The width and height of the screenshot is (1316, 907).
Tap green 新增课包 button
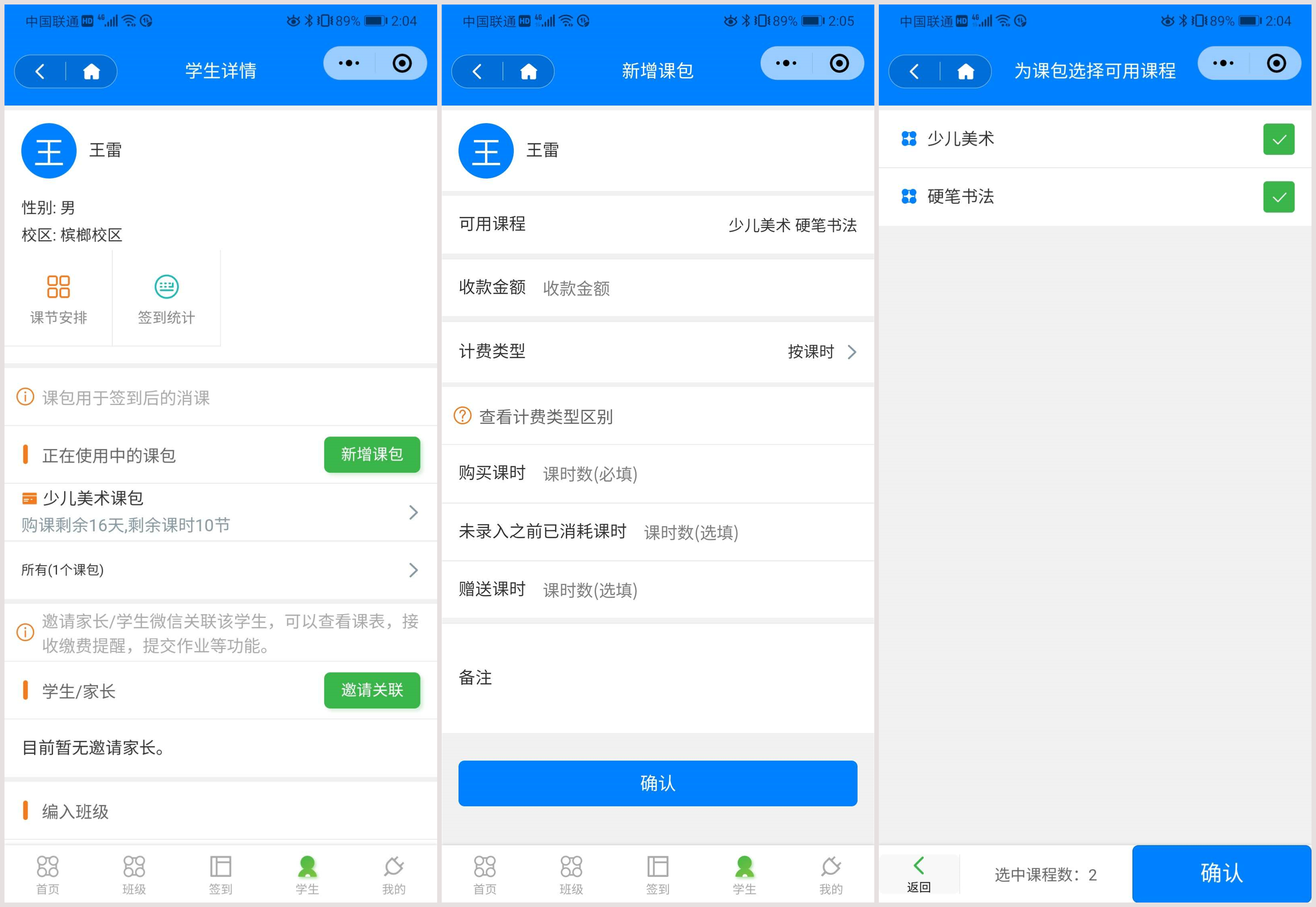[372, 454]
